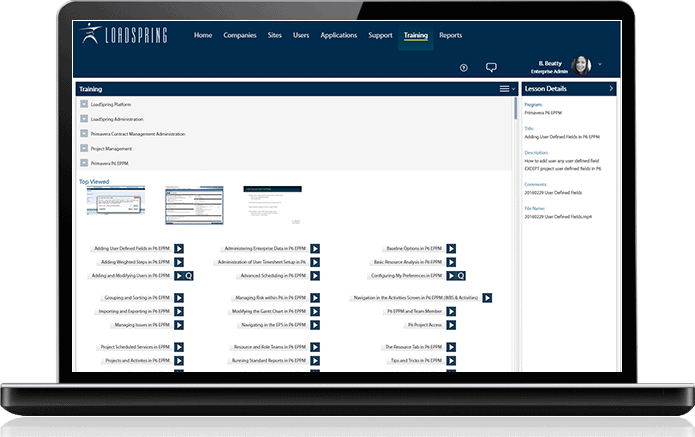Open the second Top Viewed thumbnail
This screenshot has height=437, width=695.
(x=194, y=205)
